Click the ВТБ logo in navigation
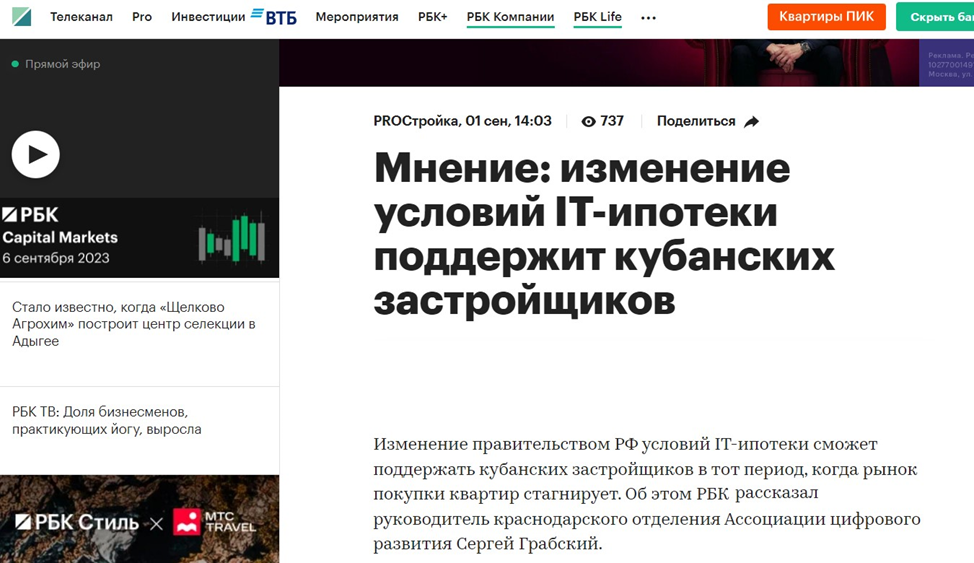Screen dimensions: 974x563 (274, 17)
